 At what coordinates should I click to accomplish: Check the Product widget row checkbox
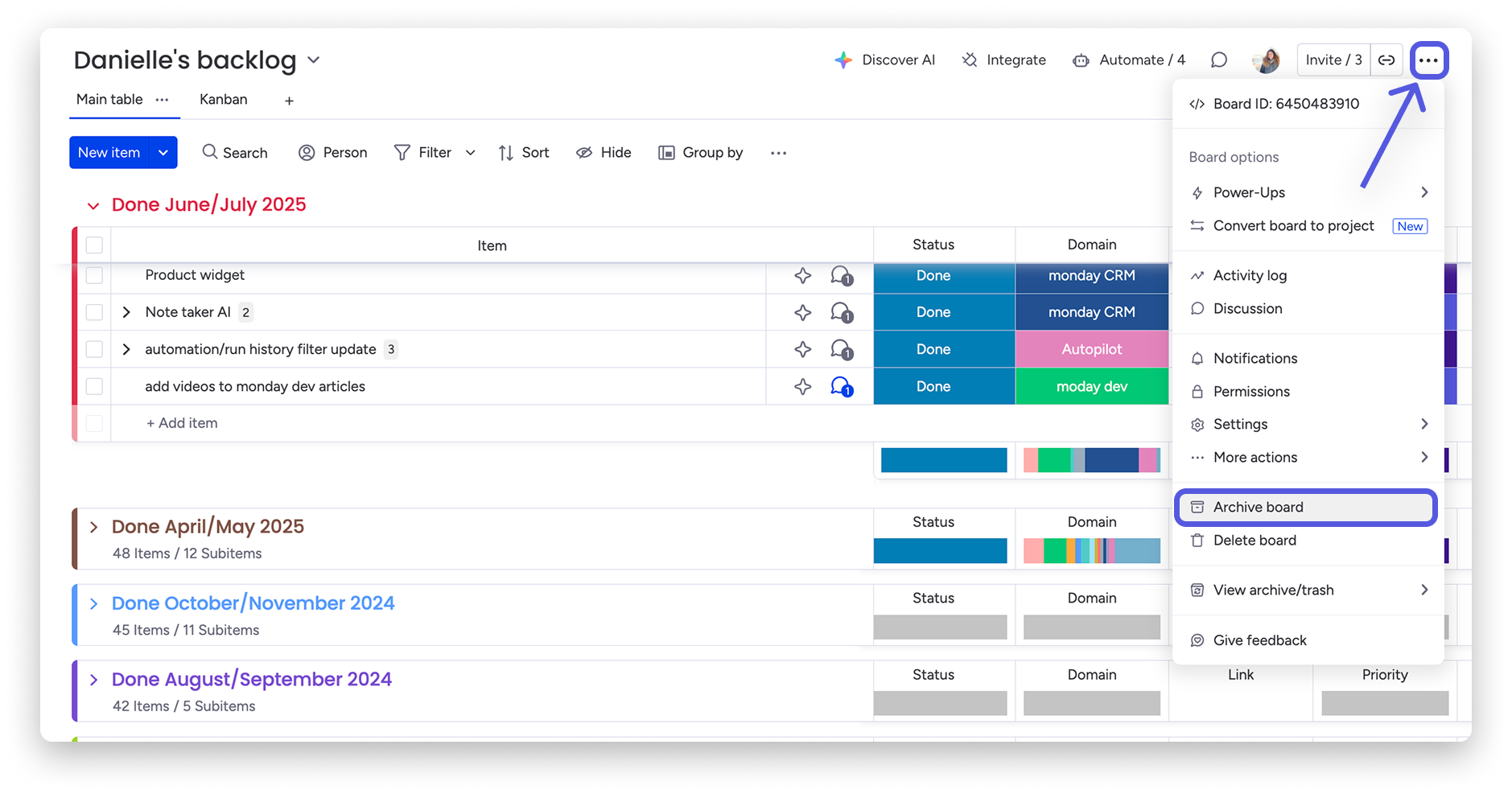(x=94, y=276)
